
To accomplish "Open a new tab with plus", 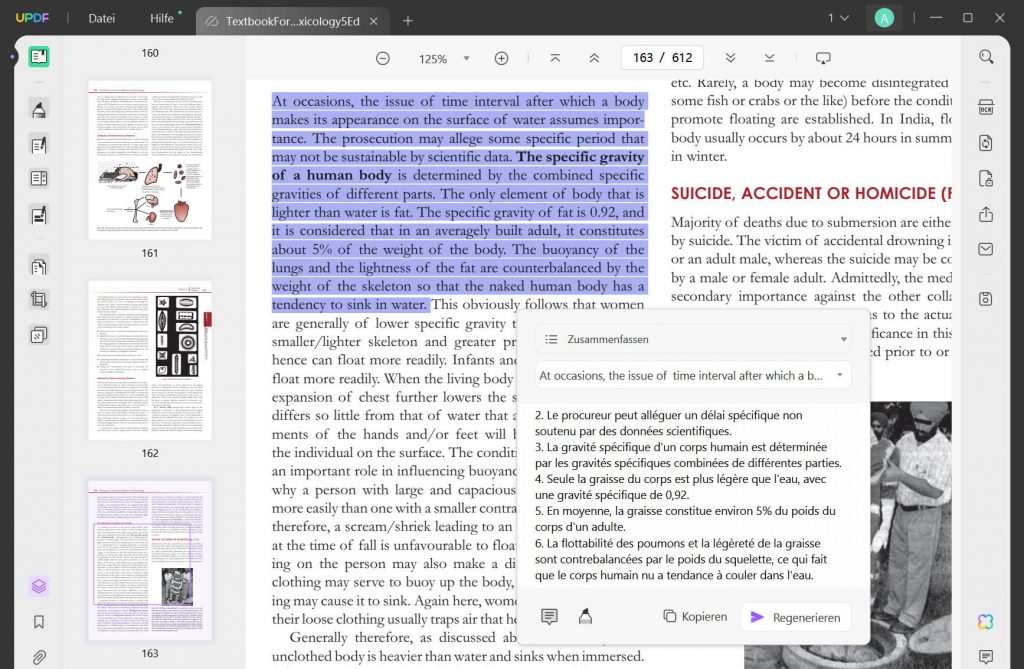I will tap(408, 21).
